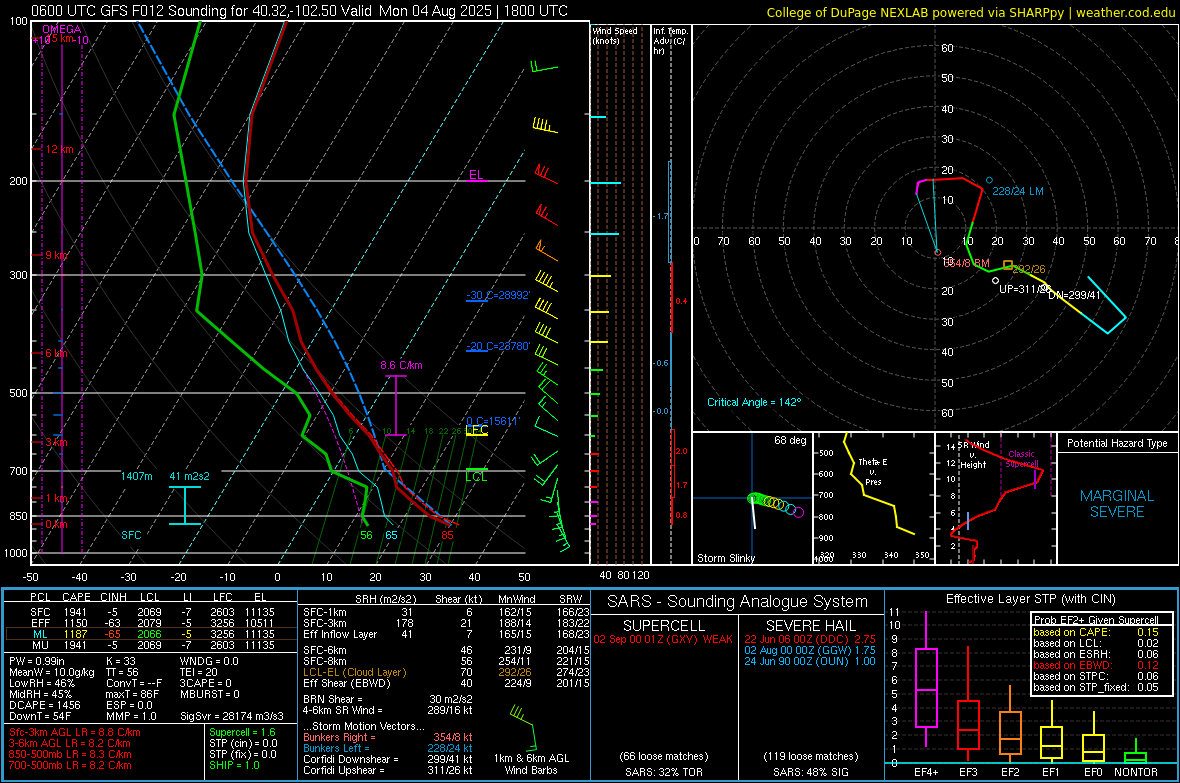Select the highlighted ML parcel row
The image size is (1180, 783).
(153, 634)
